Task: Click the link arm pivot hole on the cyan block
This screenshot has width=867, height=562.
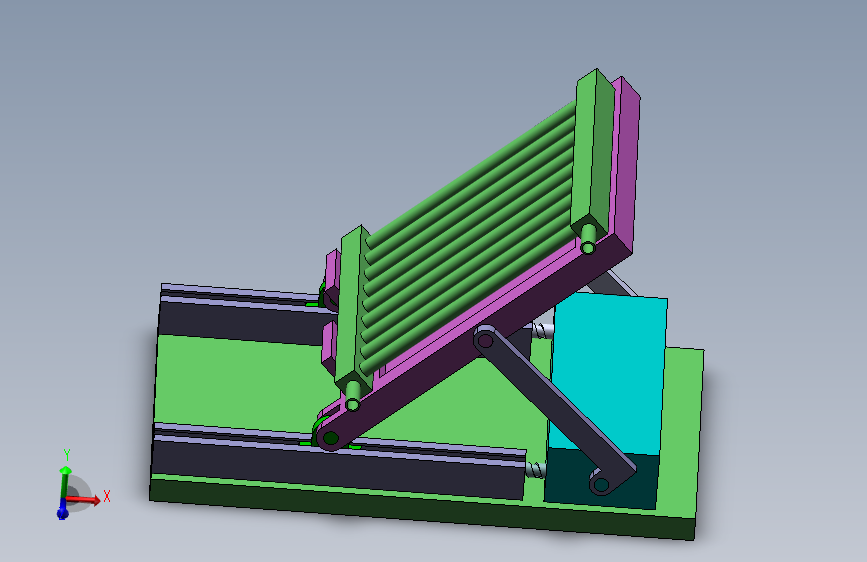Action: pyautogui.click(x=600, y=485)
